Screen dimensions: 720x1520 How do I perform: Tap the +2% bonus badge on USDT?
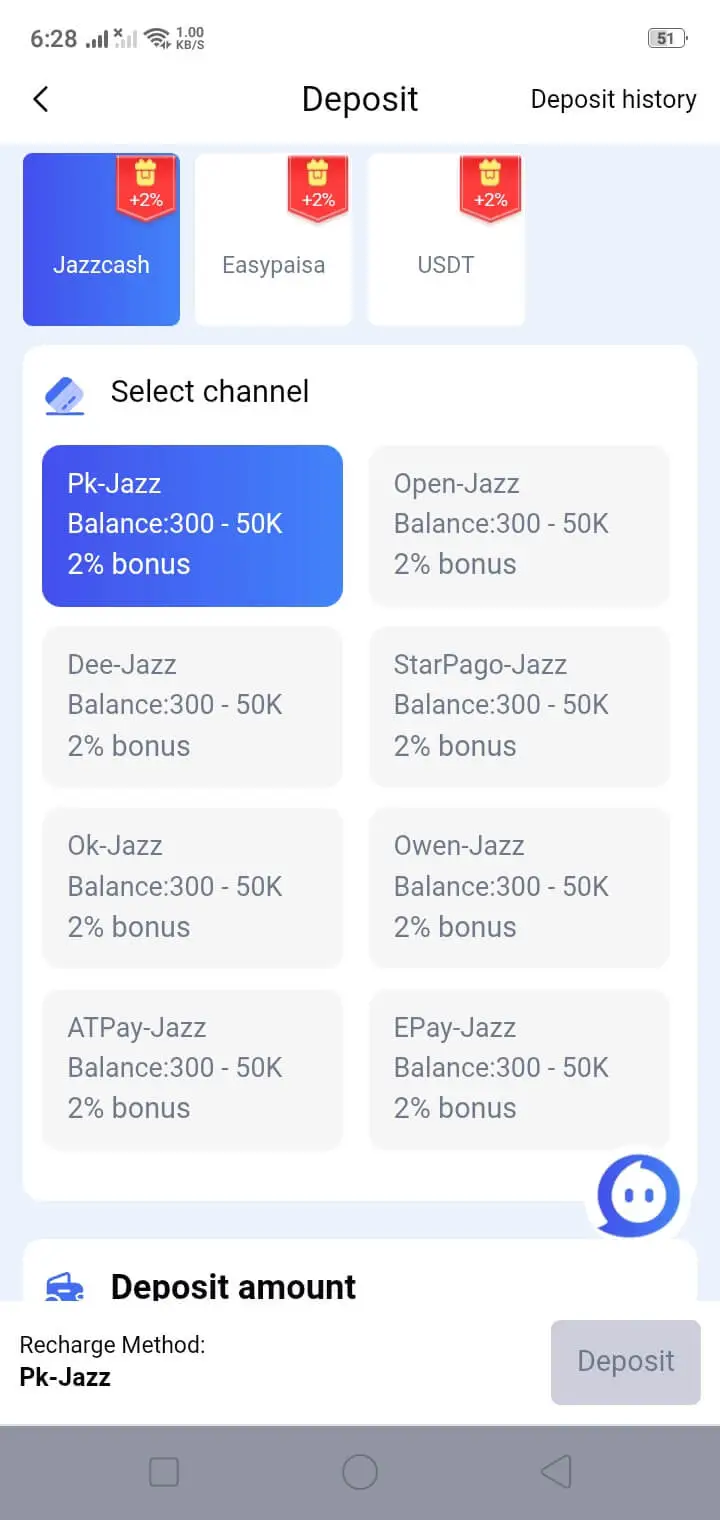[490, 188]
